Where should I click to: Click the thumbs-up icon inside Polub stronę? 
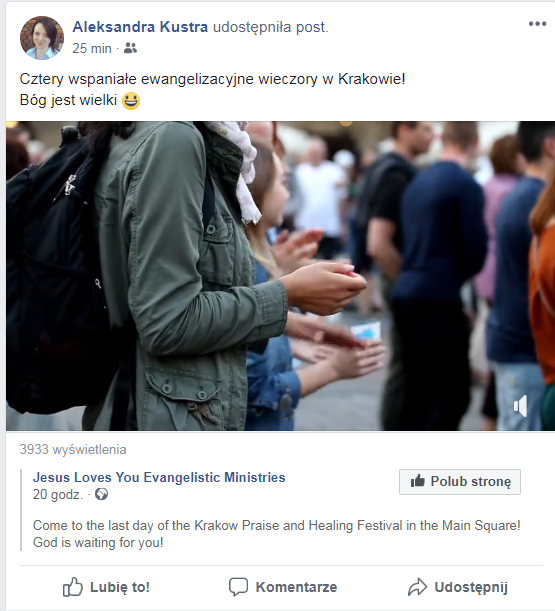[417, 481]
